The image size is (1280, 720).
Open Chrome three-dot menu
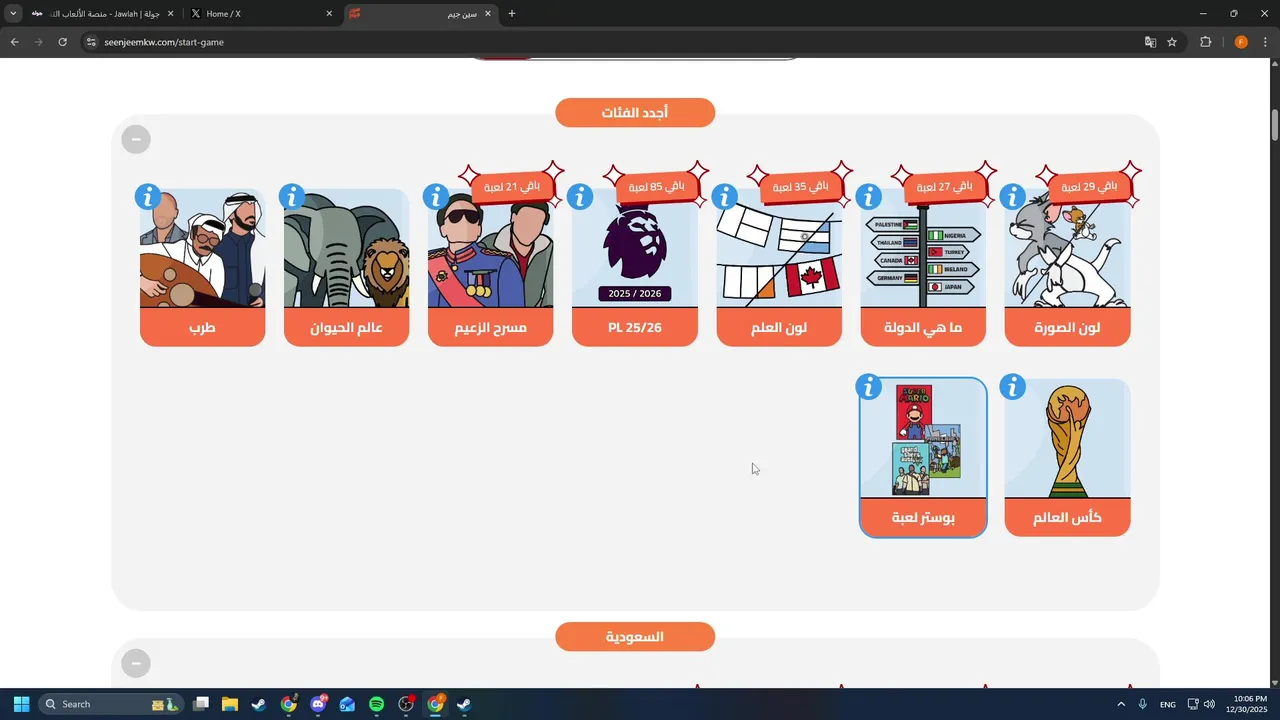pyautogui.click(x=1265, y=42)
